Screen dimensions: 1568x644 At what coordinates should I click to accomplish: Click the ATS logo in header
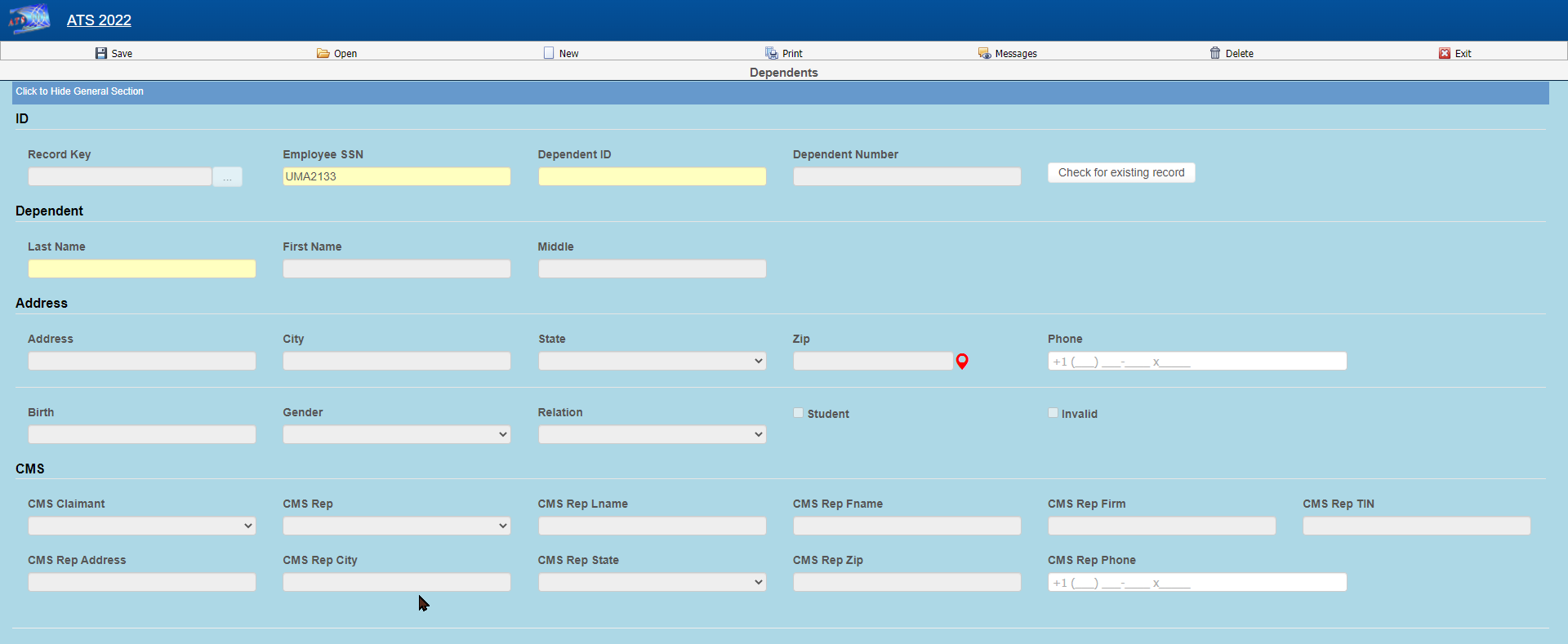(29, 20)
